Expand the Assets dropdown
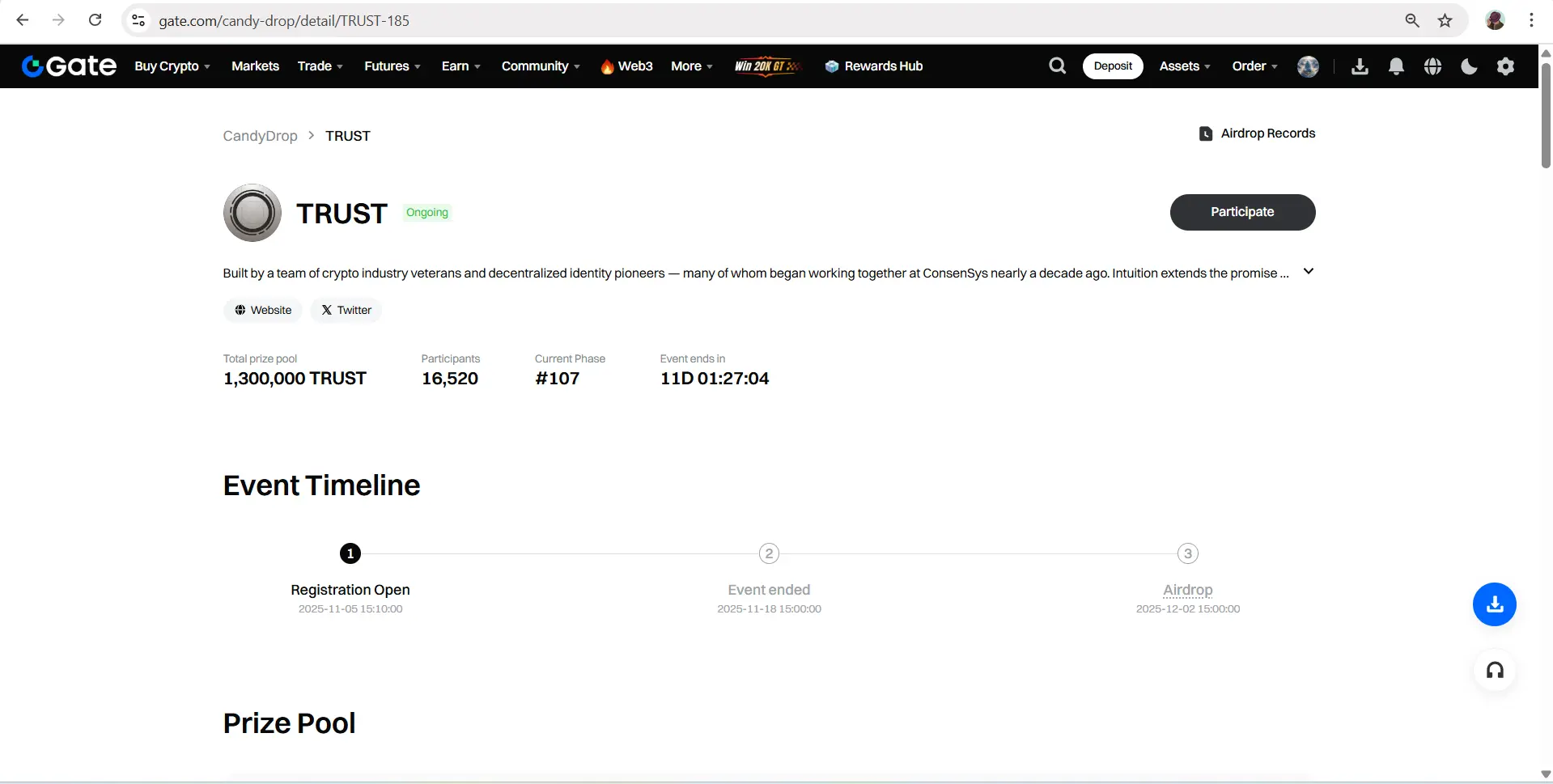 (x=1185, y=66)
